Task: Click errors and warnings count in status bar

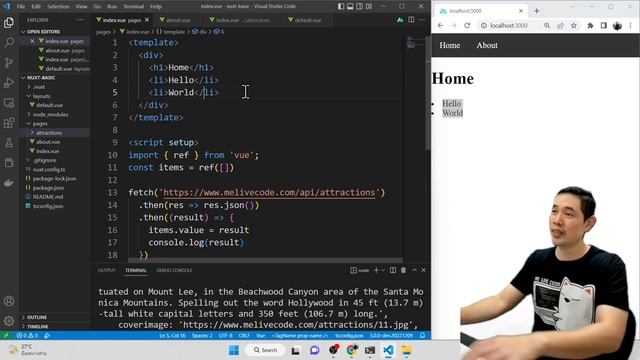Action: click(x=27, y=336)
